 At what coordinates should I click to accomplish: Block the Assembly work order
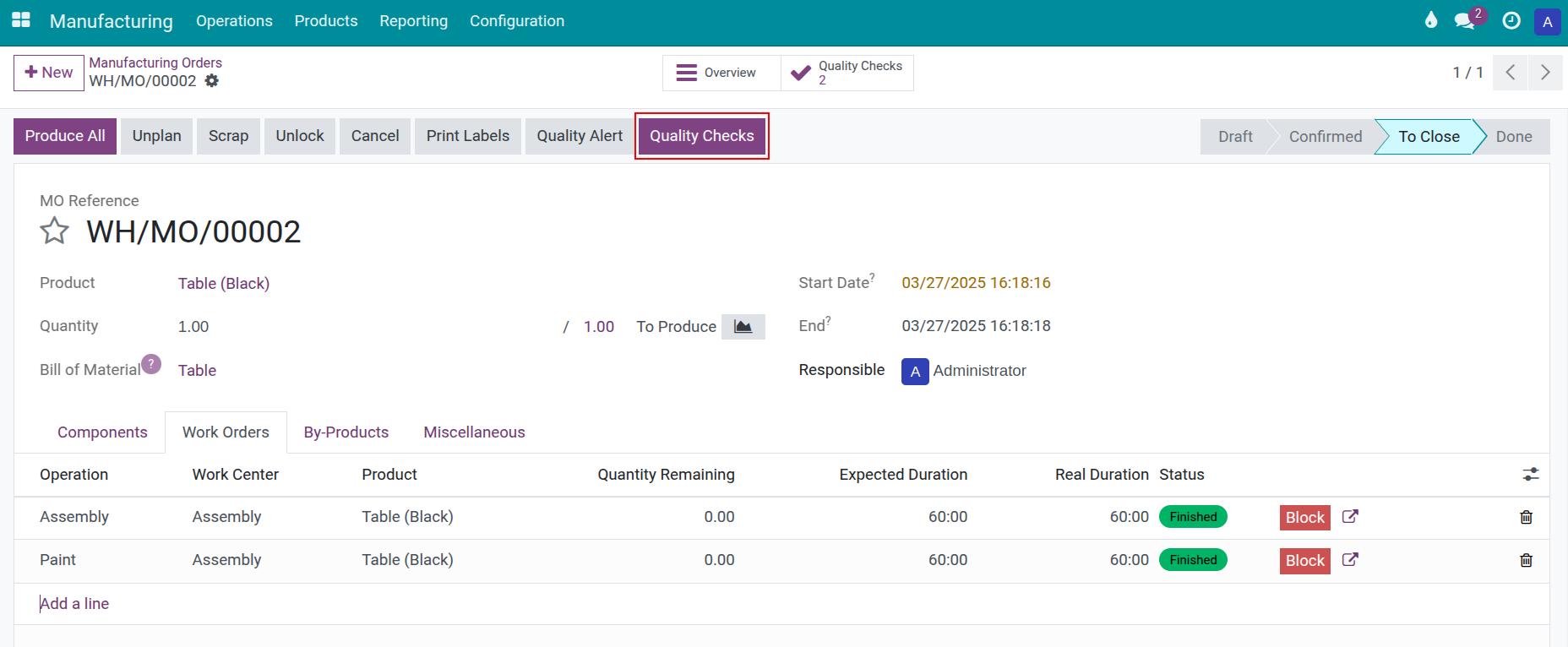1304,518
